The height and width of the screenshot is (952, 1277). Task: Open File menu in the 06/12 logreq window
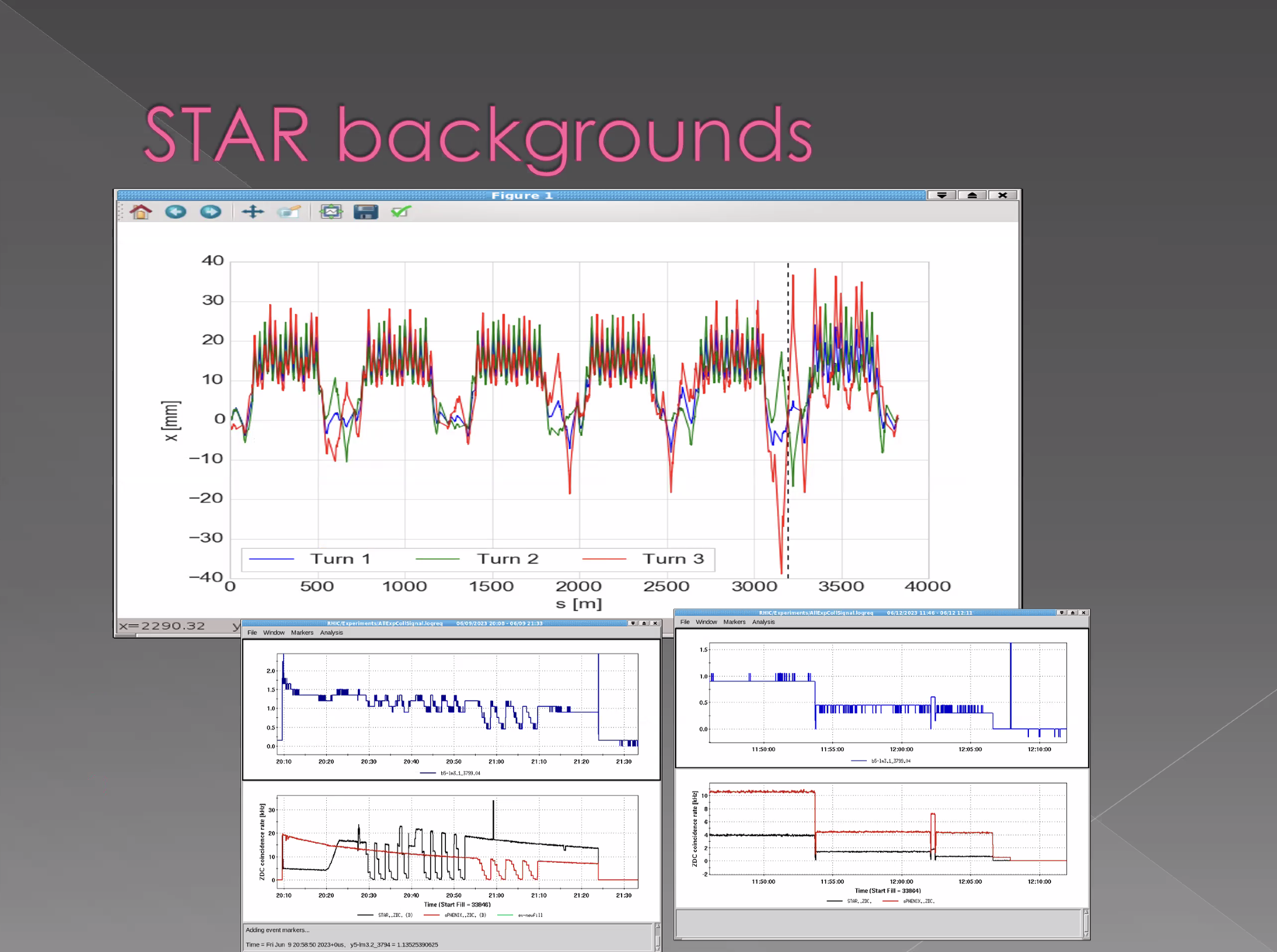pos(685,622)
